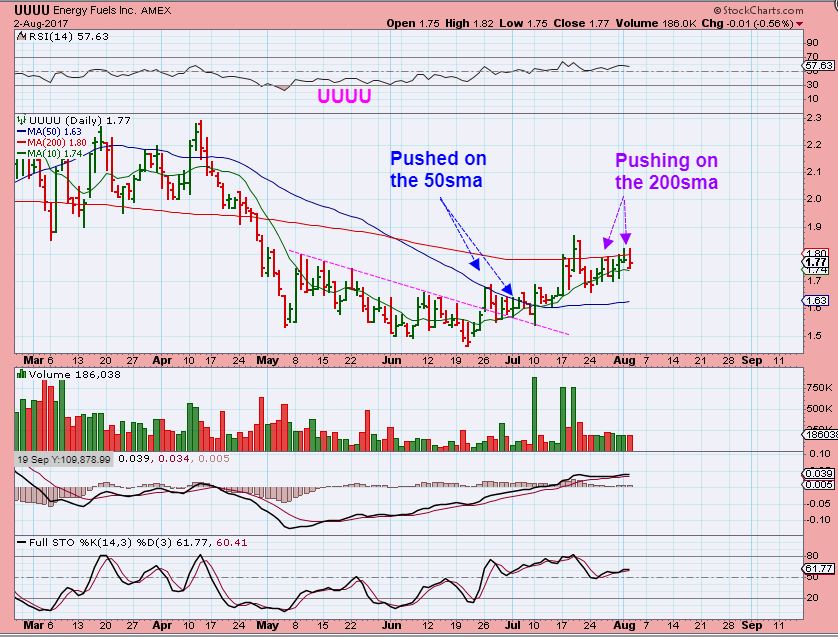Select the MA(200) 1.80 legend entry

click(x=52, y=143)
